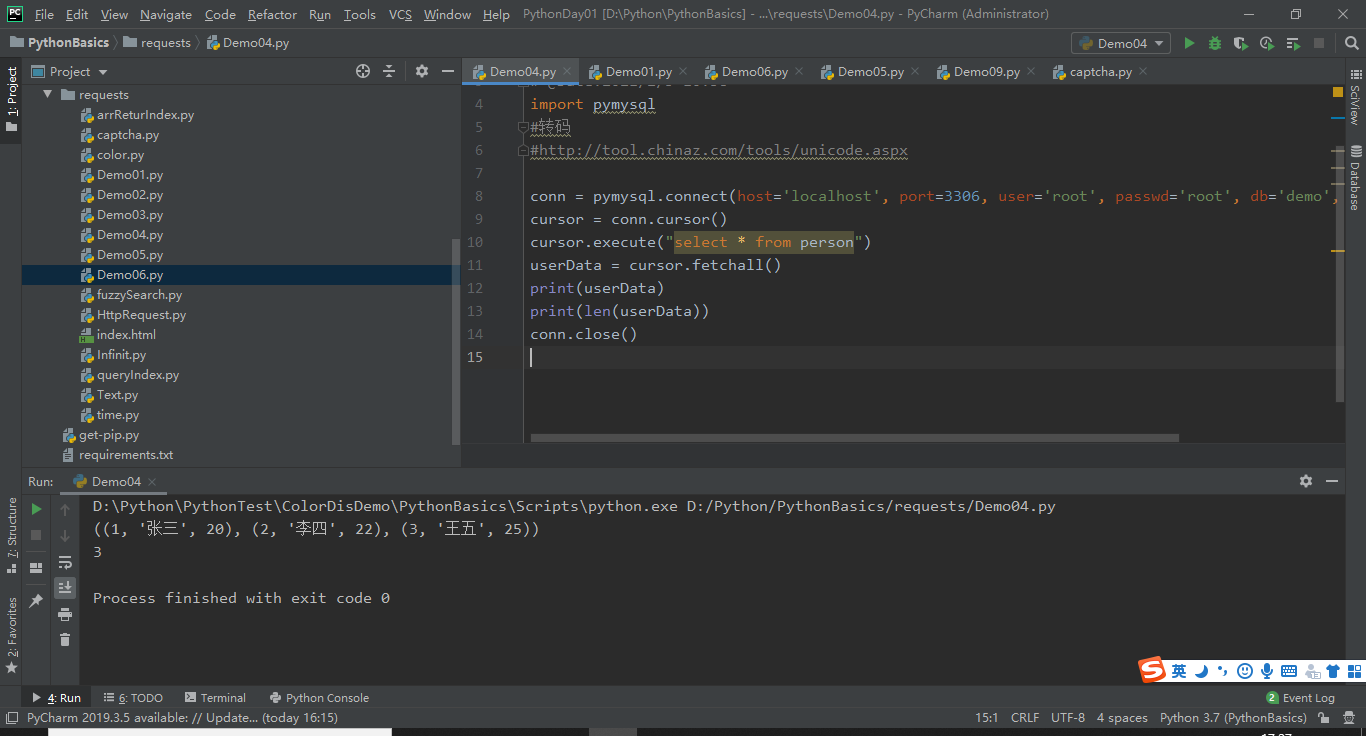Open the File menu
1366x736 pixels.
44,14
